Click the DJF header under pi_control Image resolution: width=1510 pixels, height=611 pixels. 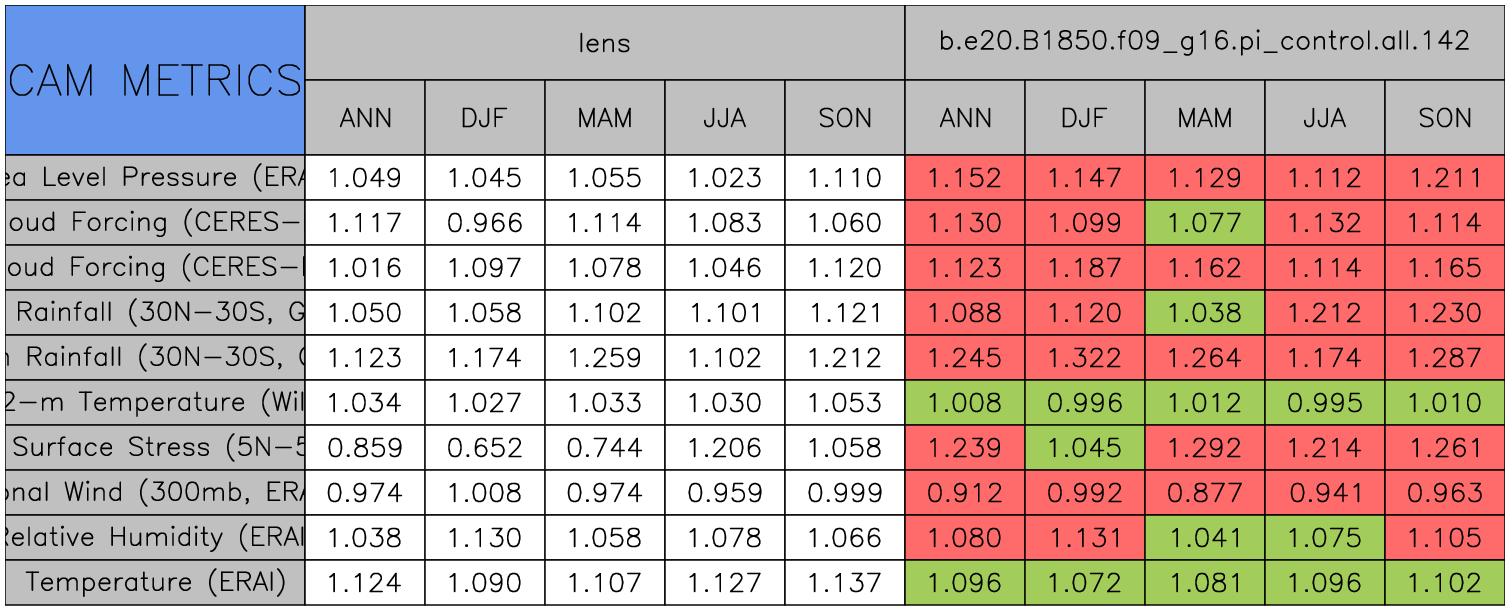[x=1085, y=118]
